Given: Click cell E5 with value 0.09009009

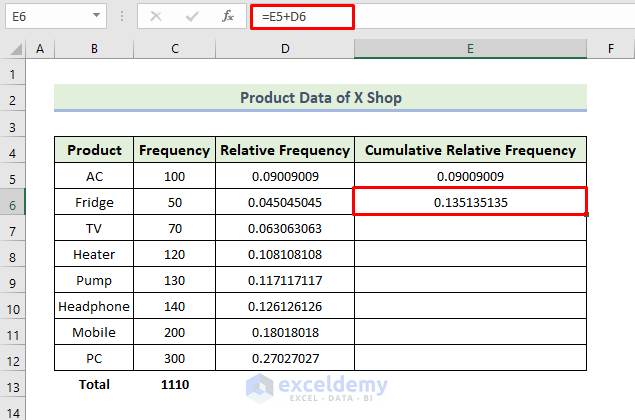Looking at the screenshot, I should pyautogui.click(x=470, y=176).
